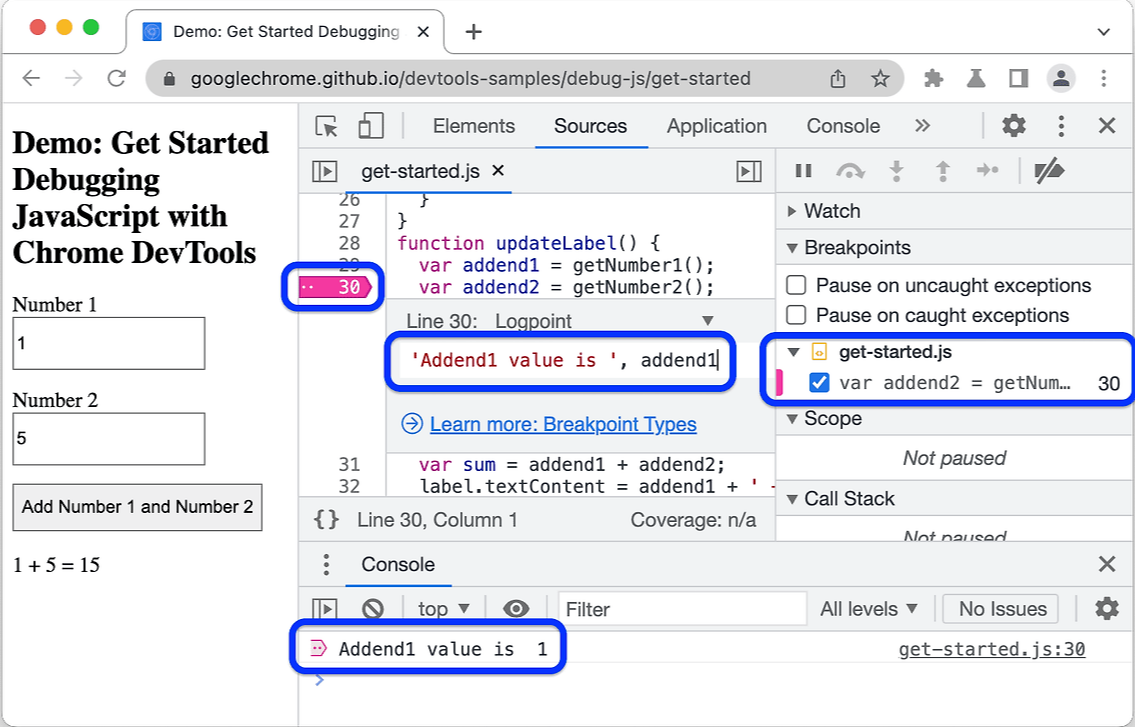
Task: Clear the console with the ban icon
Action: (373, 609)
